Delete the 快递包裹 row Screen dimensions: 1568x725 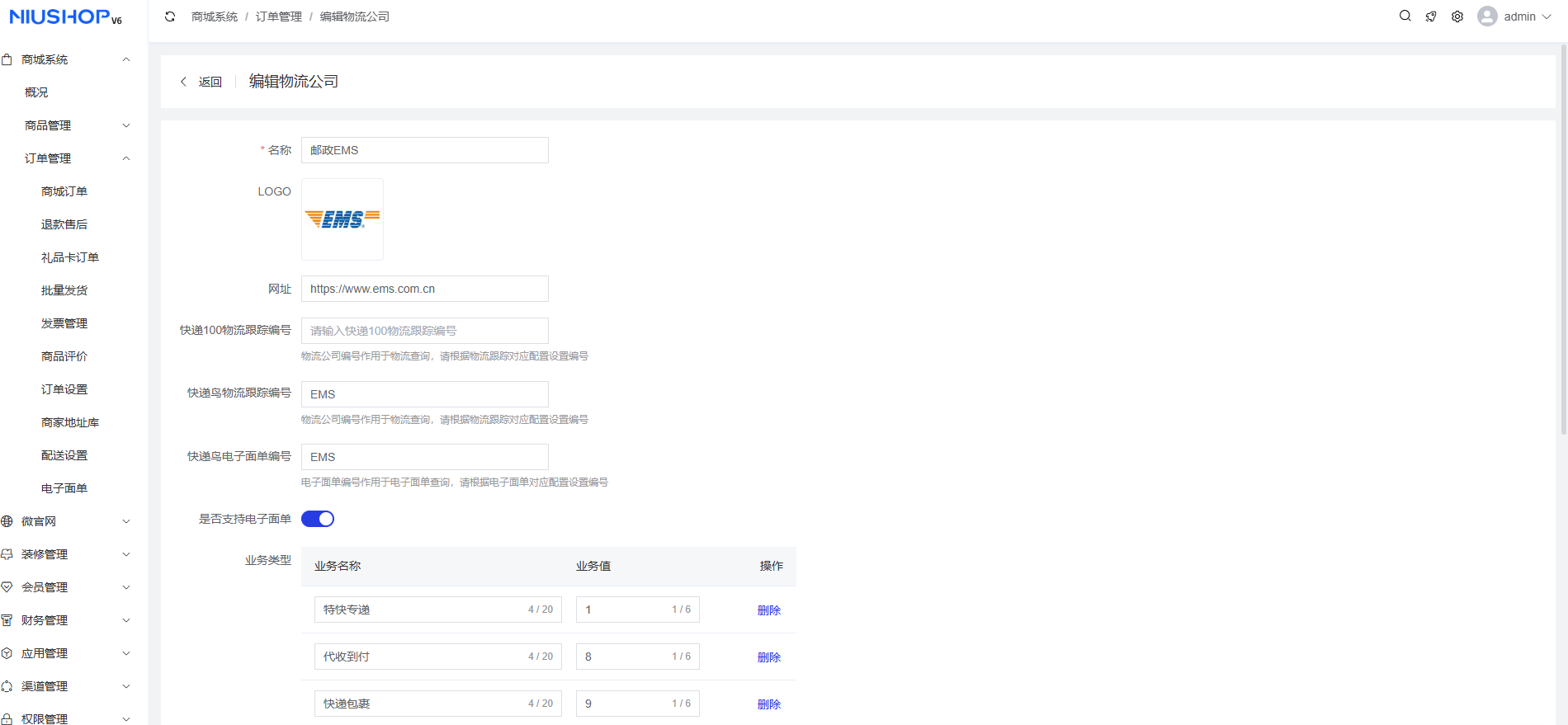[768, 704]
